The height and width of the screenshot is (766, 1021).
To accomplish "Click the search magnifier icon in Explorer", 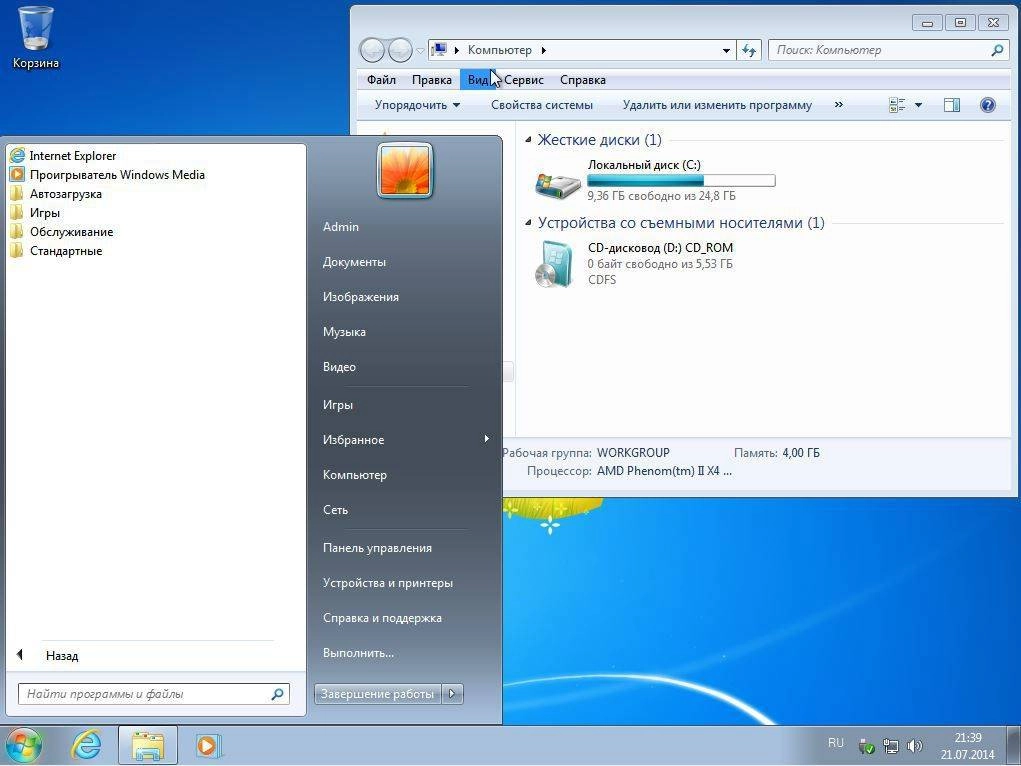I will click(997, 50).
